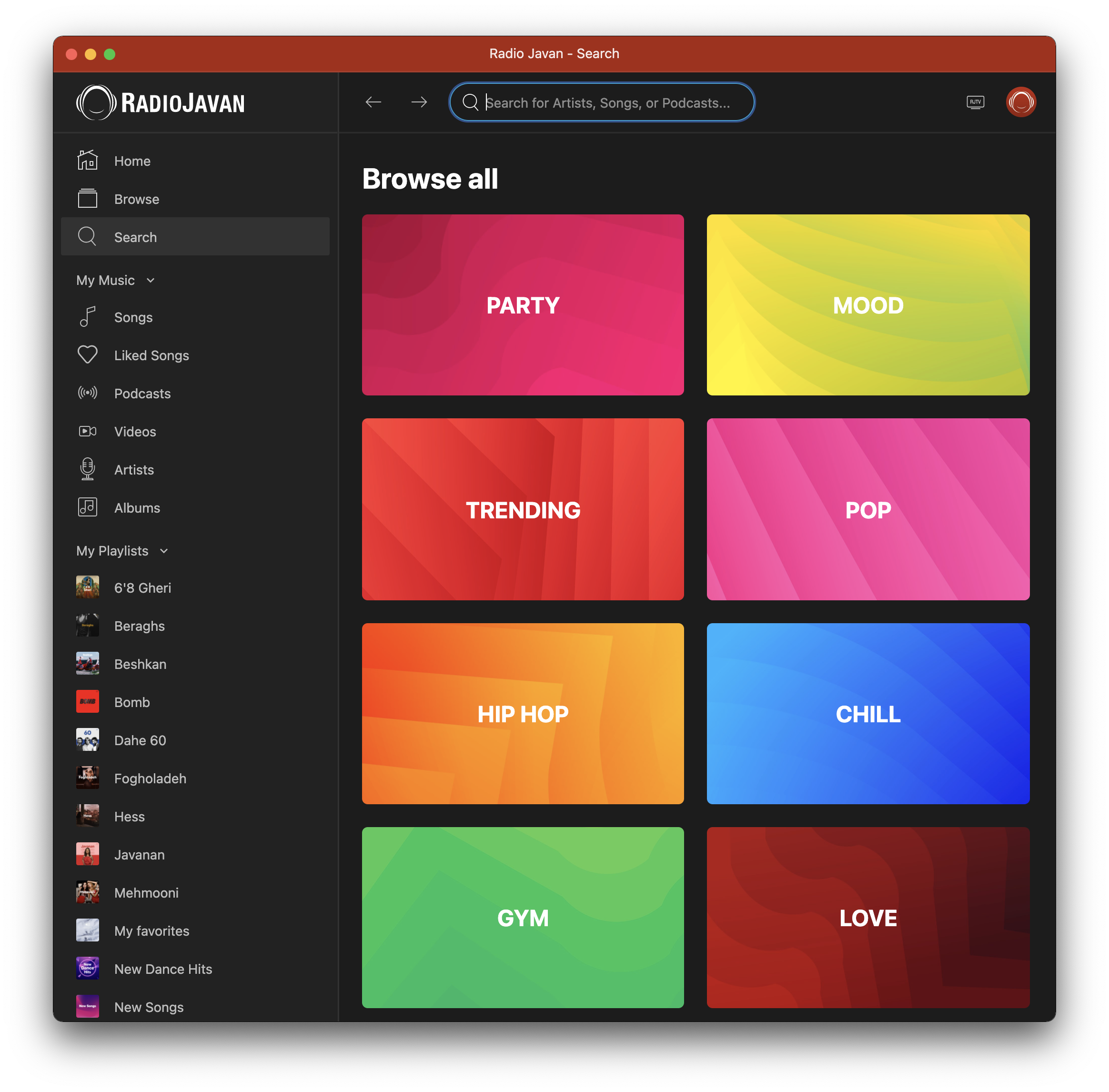Open the Beshkan playlist thumbnail

click(87, 664)
